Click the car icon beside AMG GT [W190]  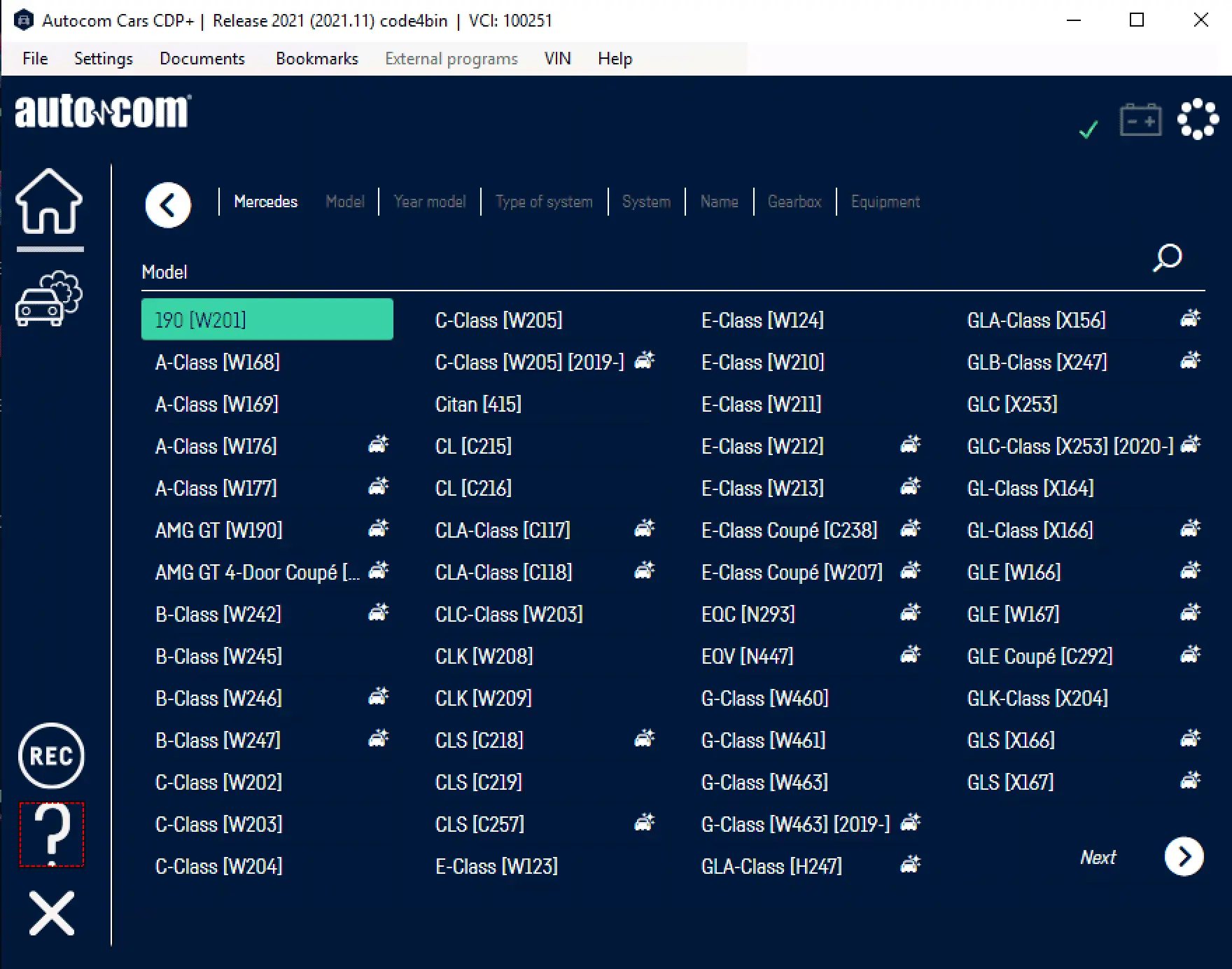point(379,529)
